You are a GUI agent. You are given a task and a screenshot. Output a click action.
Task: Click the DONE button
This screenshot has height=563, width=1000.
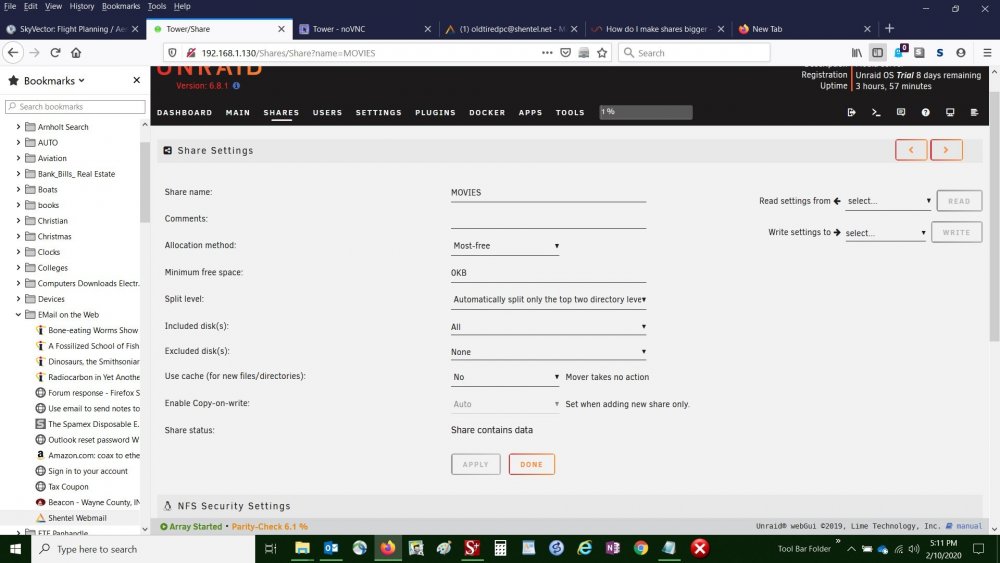531,464
